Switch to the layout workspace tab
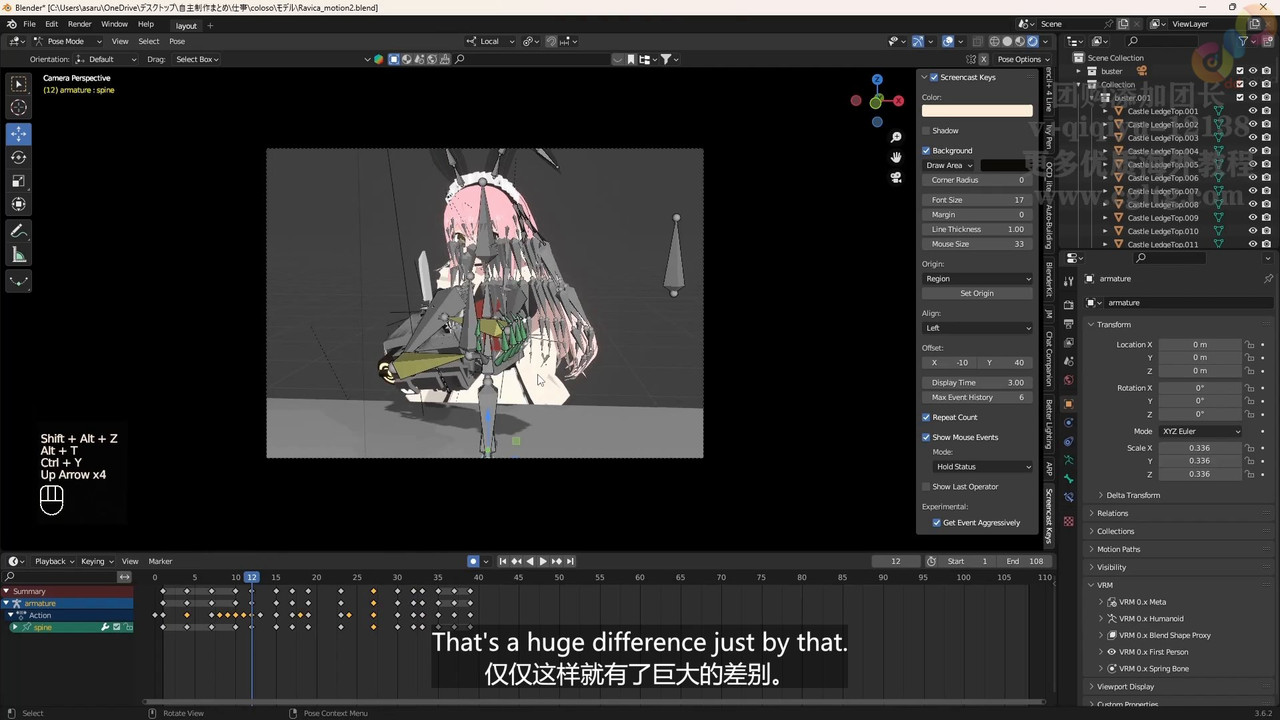The image size is (1280, 720). (x=186, y=25)
